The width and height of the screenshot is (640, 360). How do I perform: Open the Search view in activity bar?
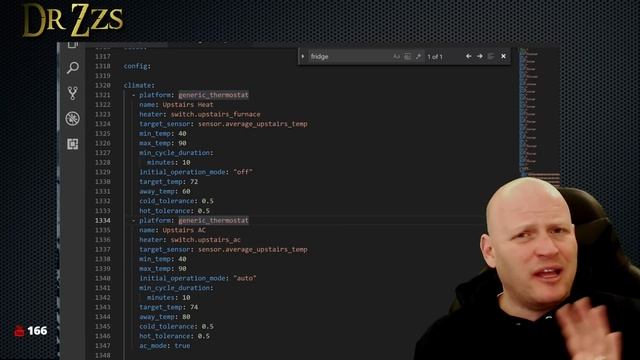tap(73, 67)
